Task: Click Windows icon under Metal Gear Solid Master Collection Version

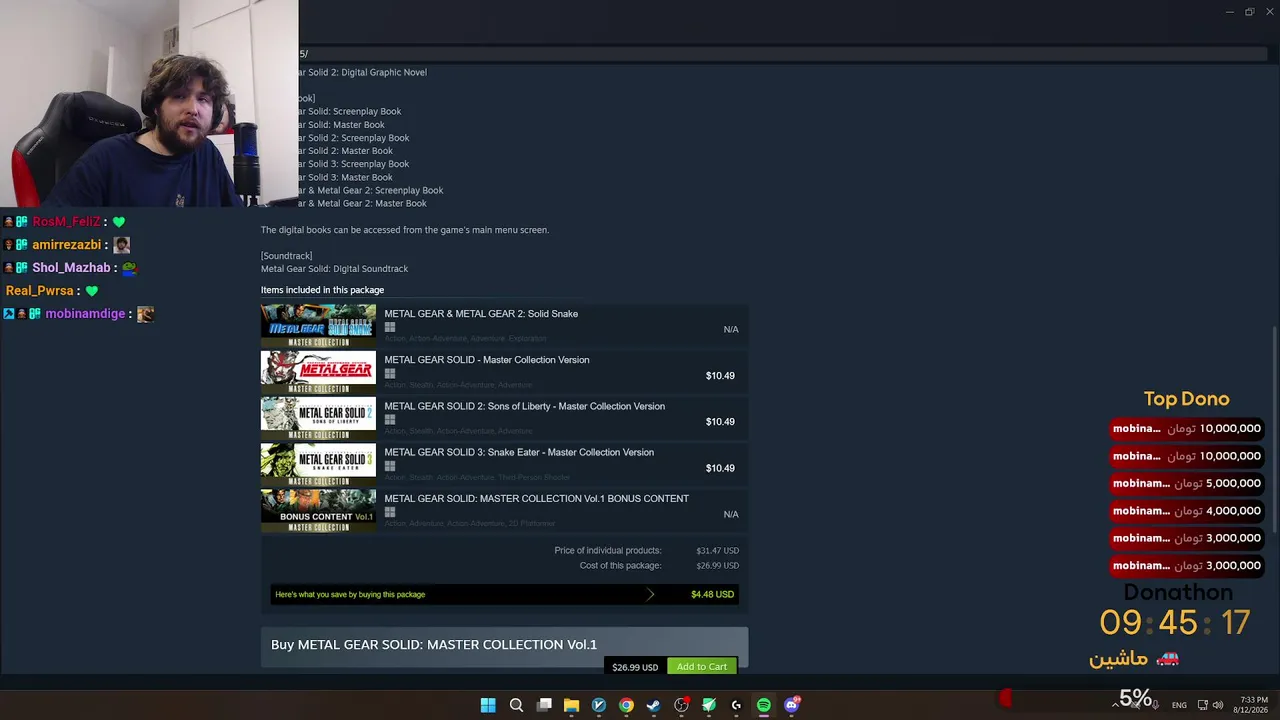Action: (390, 374)
